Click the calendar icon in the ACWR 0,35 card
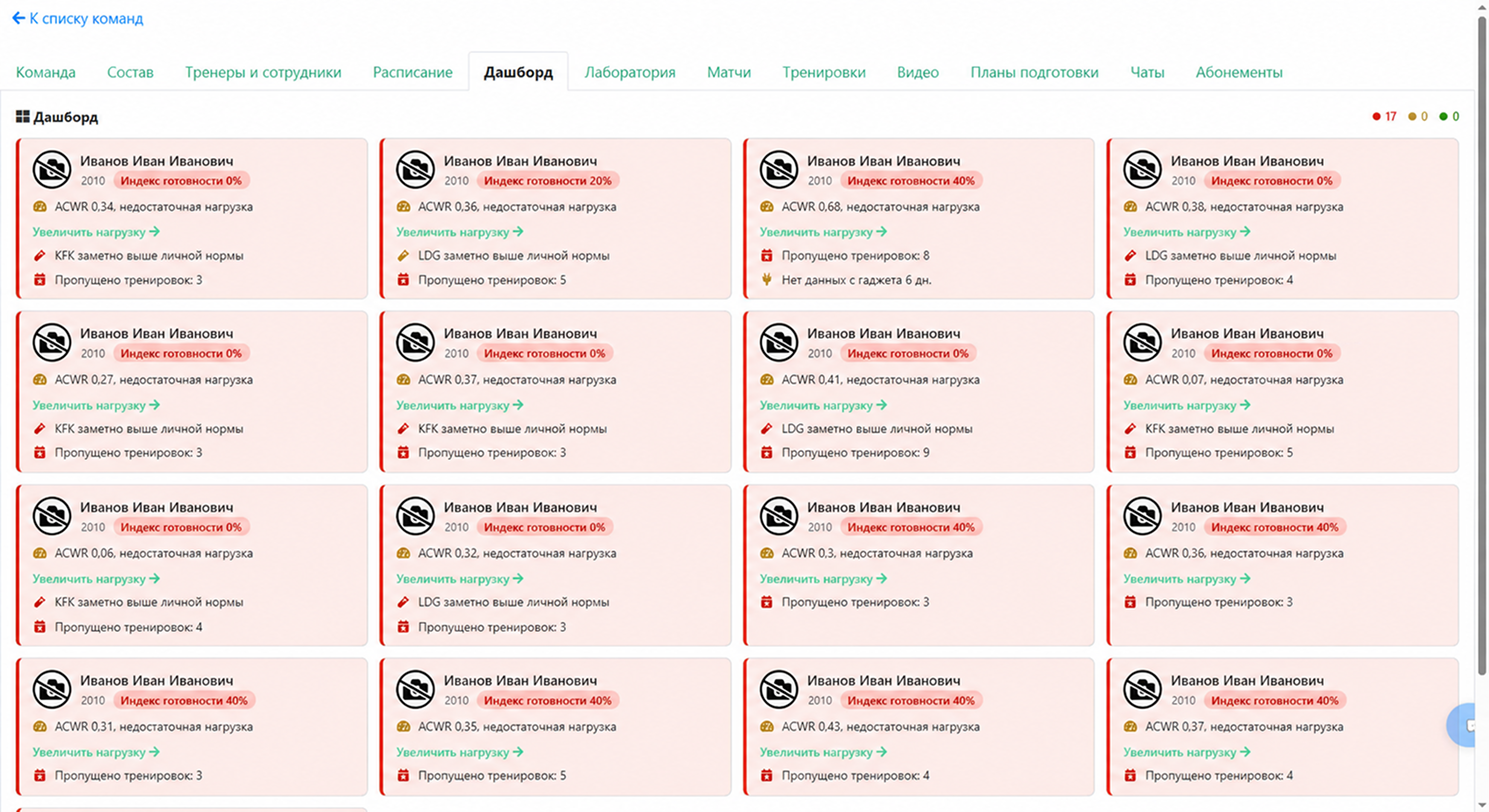 click(x=403, y=776)
